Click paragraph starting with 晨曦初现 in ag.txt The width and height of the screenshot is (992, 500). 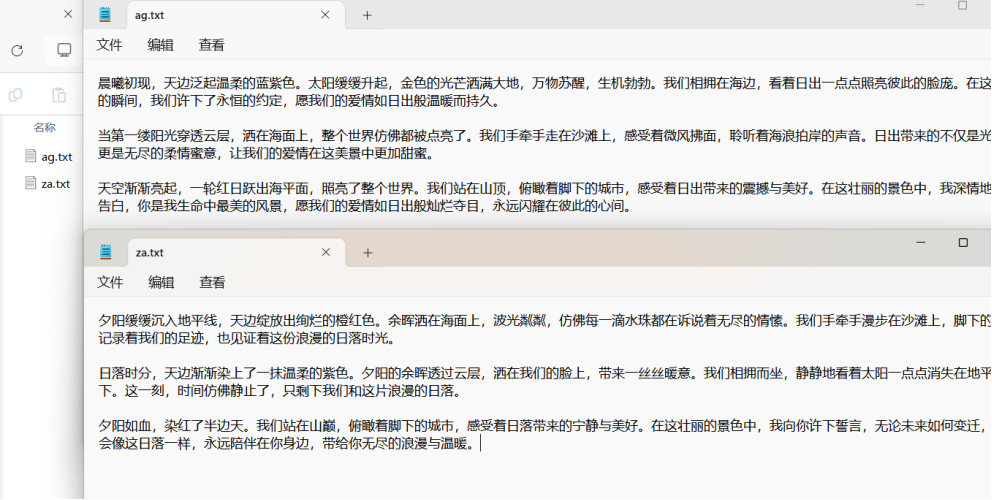(x=545, y=91)
